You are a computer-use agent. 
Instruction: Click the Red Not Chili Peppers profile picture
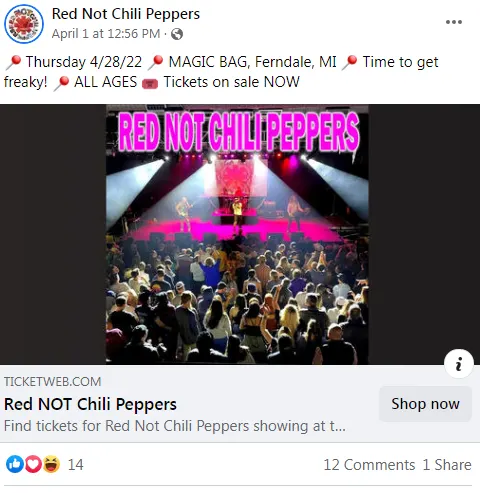(24, 24)
